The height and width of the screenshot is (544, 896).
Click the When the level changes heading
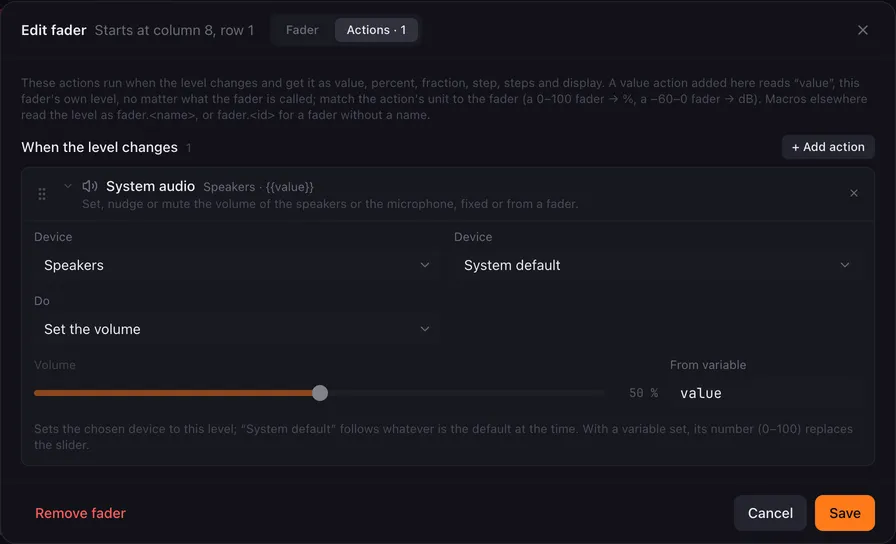coord(99,147)
